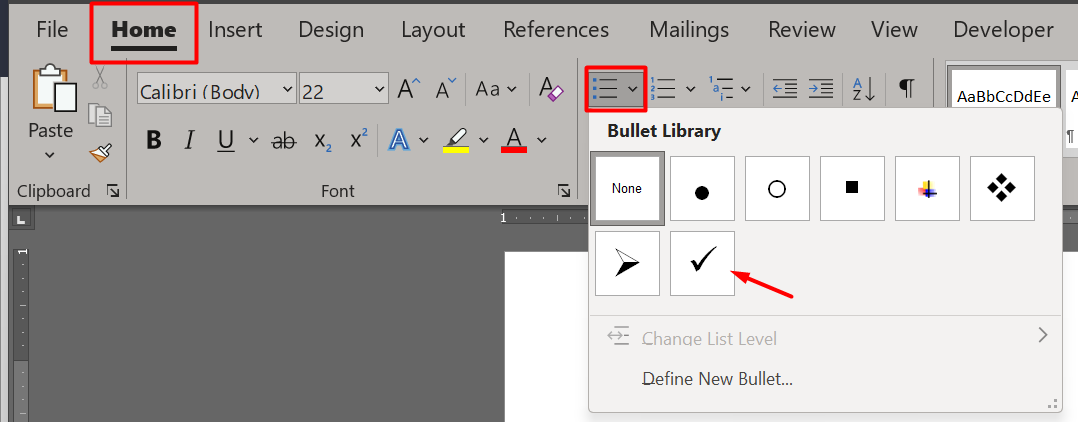This screenshot has height=422, width=1078.
Task: Expand the Paste options arrow
Action: coord(50,155)
